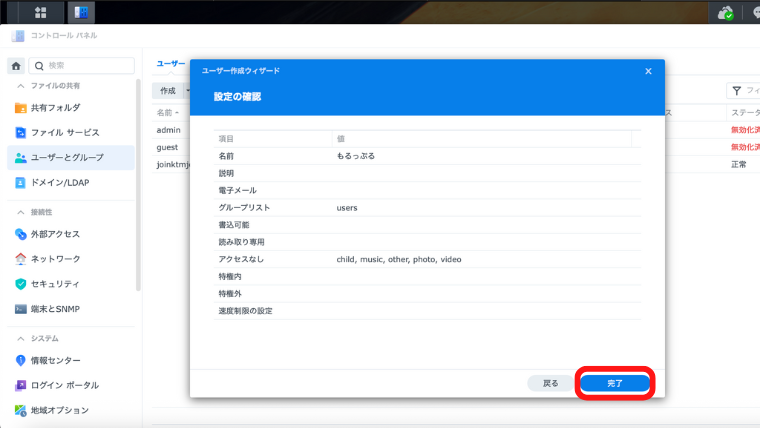
Task: Open ドメイン/LDAP in sidebar
Action: (x=62, y=183)
